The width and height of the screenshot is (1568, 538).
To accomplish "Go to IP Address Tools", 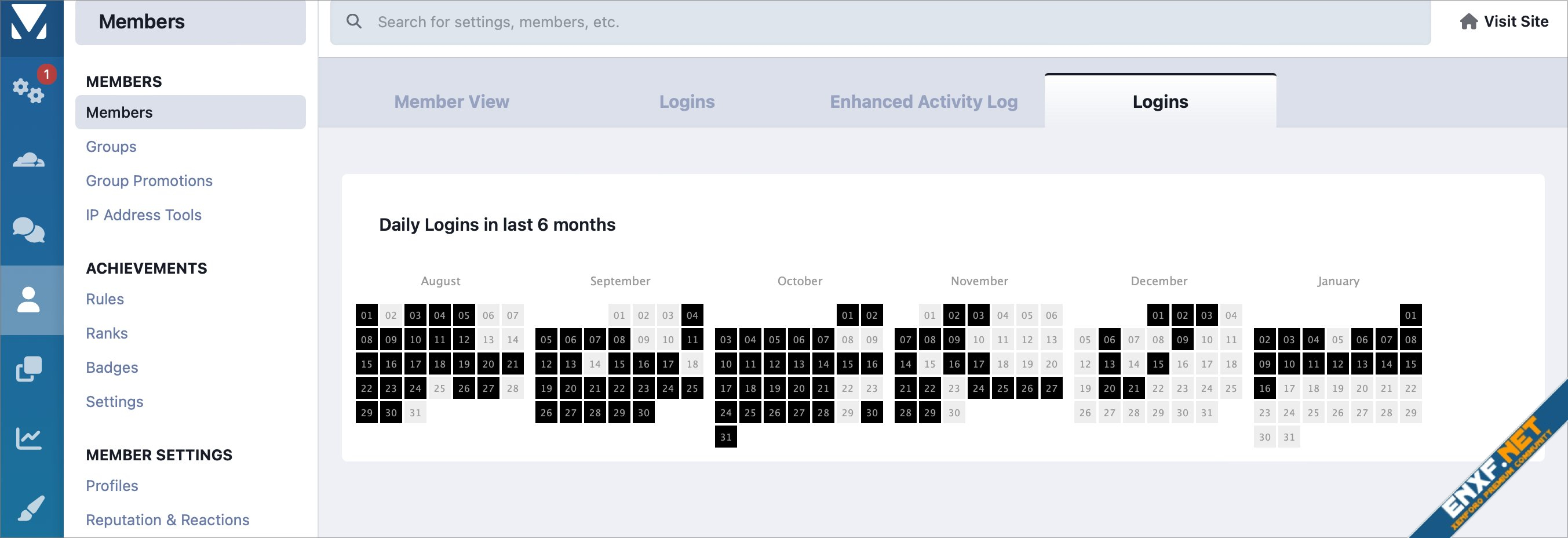I will pos(144,215).
